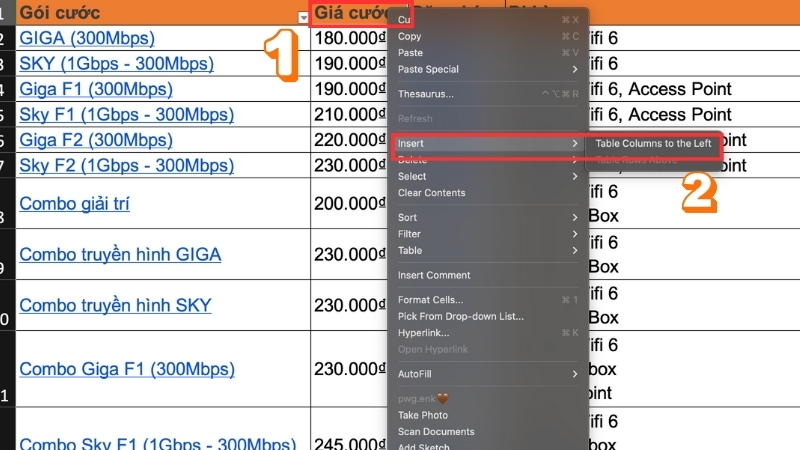Click the Combo truyền hình SKY link
The image size is (800, 450).
pyautogui.click(x=118, y=304)
